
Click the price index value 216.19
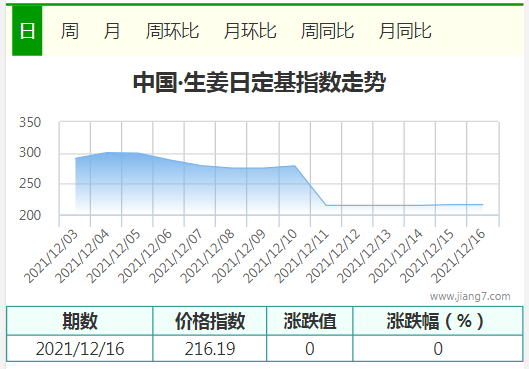210,348
